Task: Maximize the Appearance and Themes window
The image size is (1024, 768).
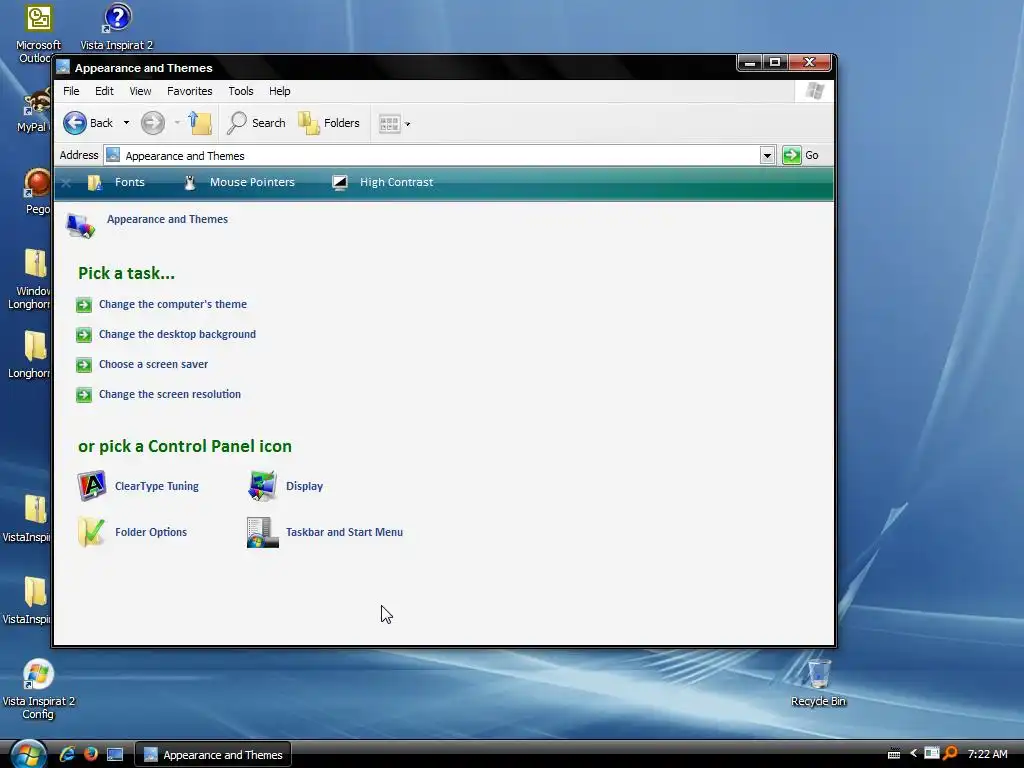Action: click(x=775, y=63)
